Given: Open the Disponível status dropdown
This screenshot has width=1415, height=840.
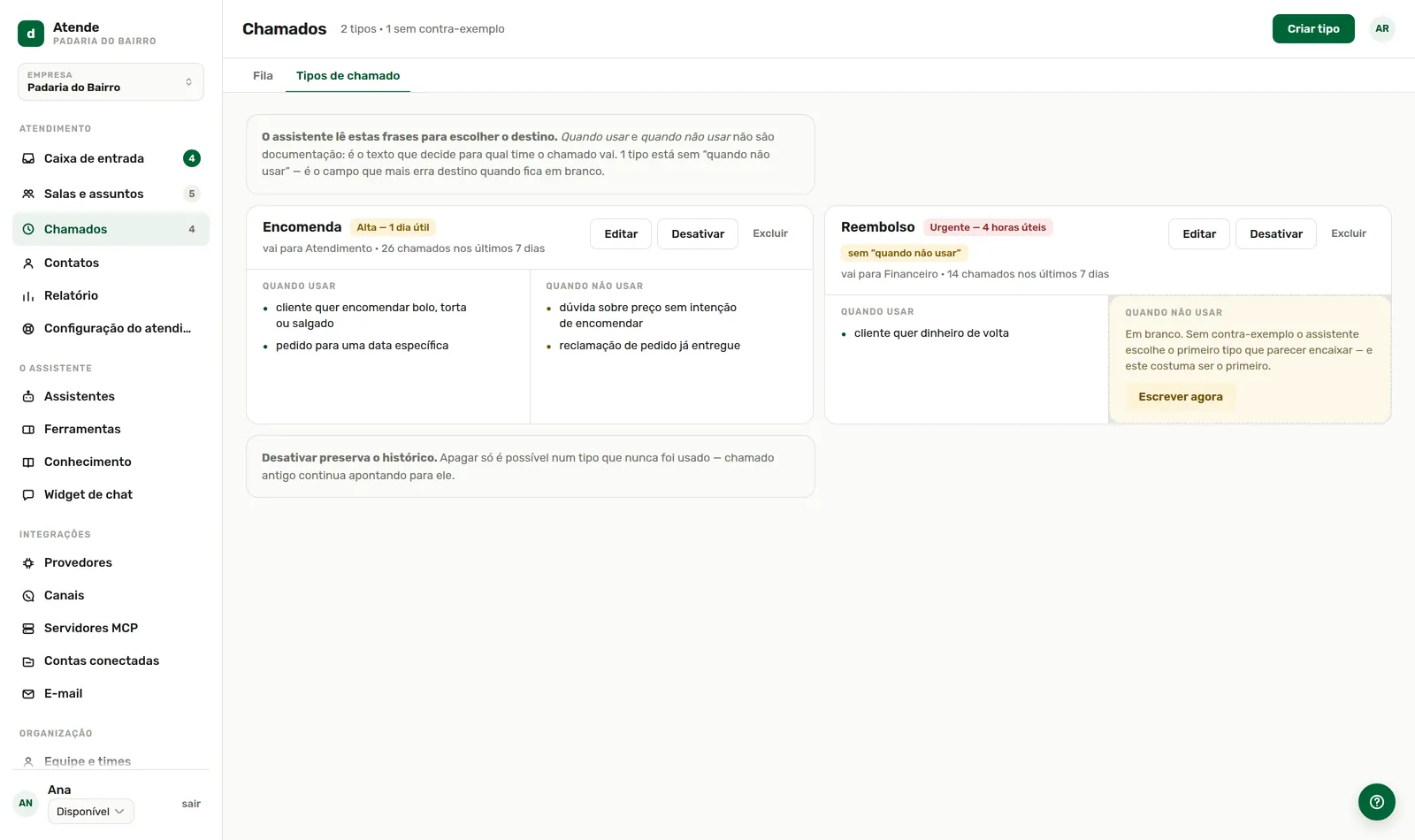Looking at the screenshot, I should (91, 812).
